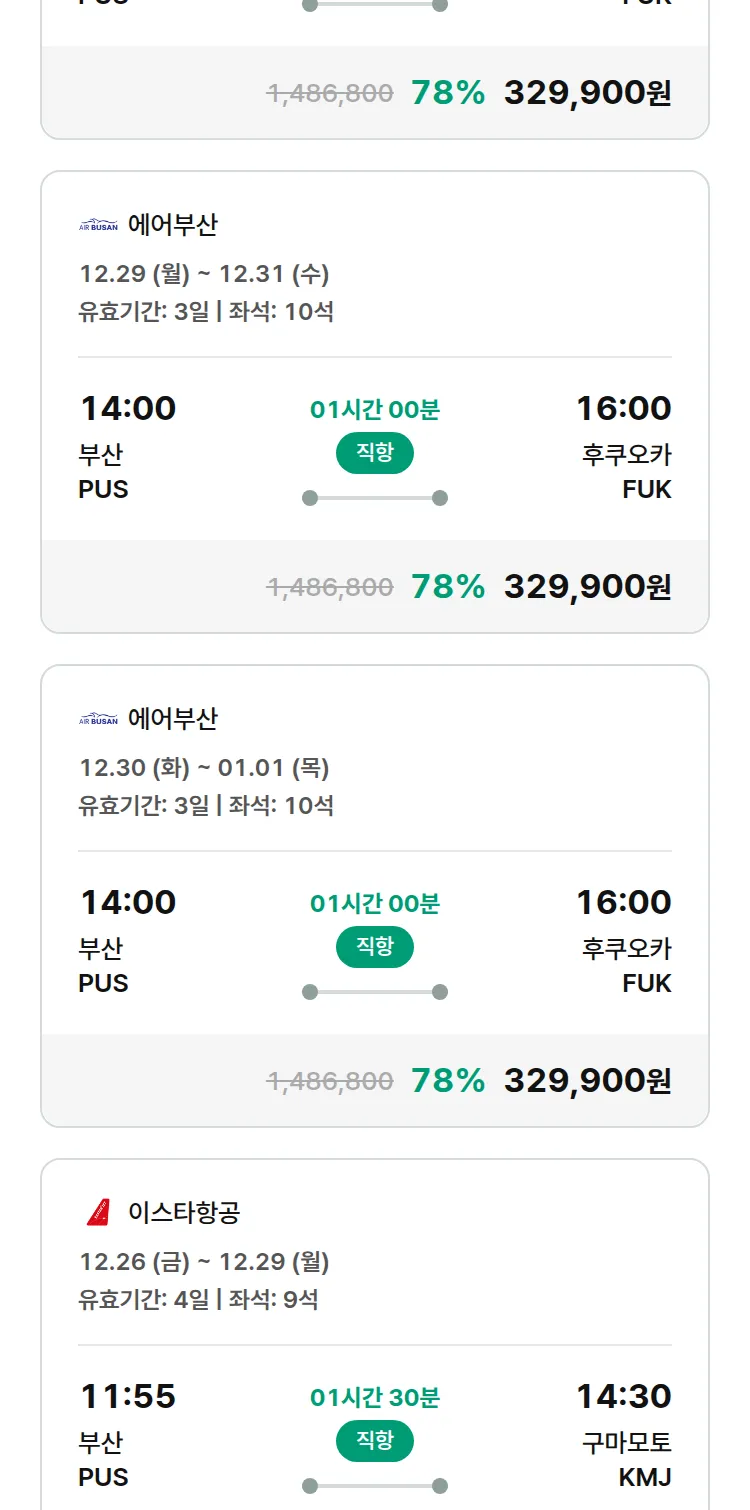Screen dimensions: 750x1510
Task: Click 직항 badge on 12.30 Fukuoka flight
Action: [375, 947]
